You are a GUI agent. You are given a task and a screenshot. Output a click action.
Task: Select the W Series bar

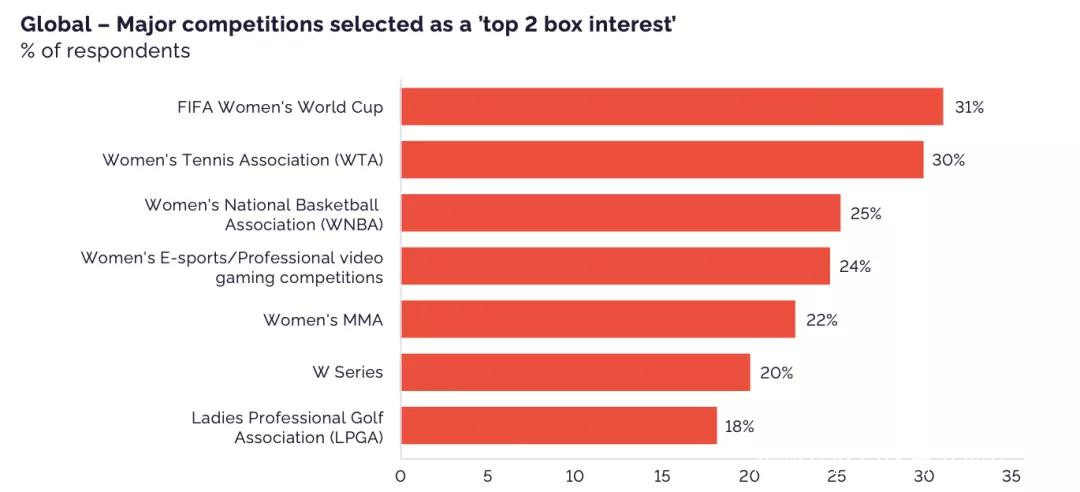[575, 373]
